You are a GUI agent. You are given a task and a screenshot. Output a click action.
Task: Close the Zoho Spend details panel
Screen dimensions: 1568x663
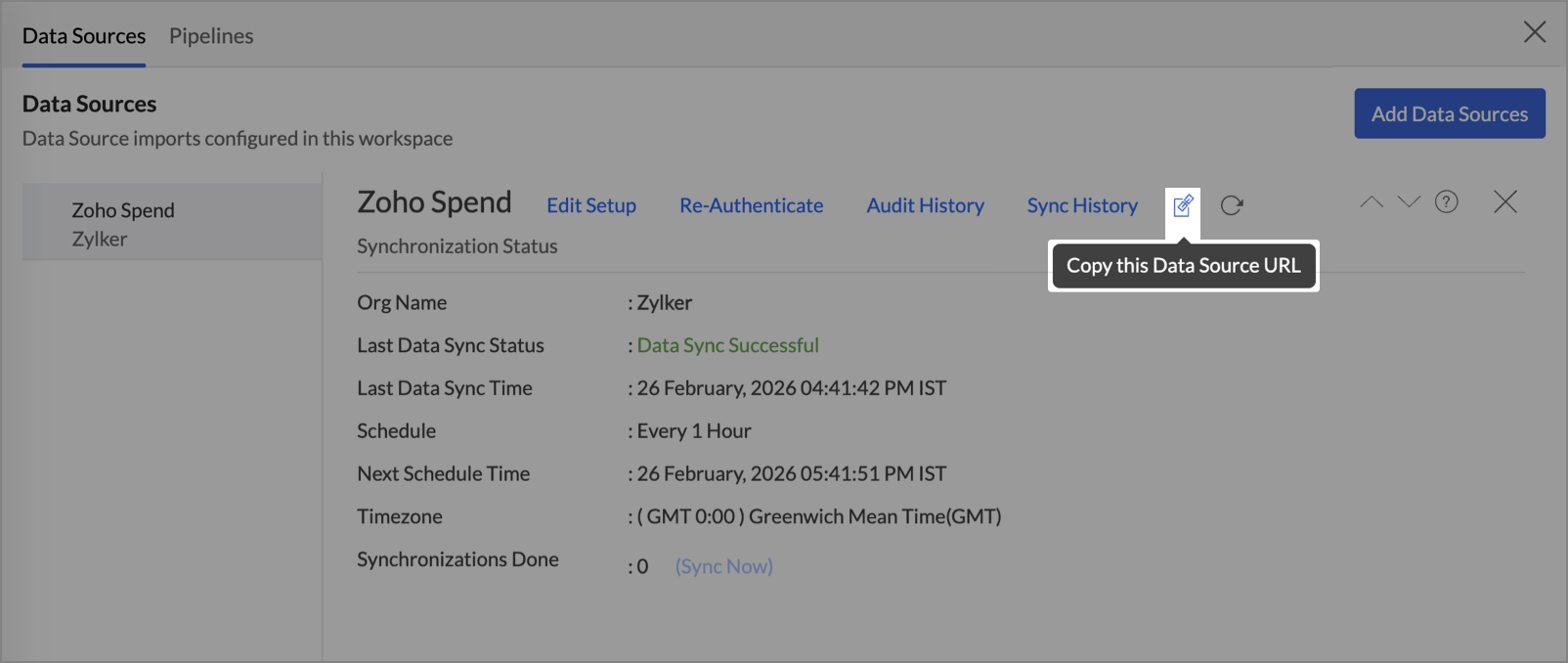point(1505,202)
